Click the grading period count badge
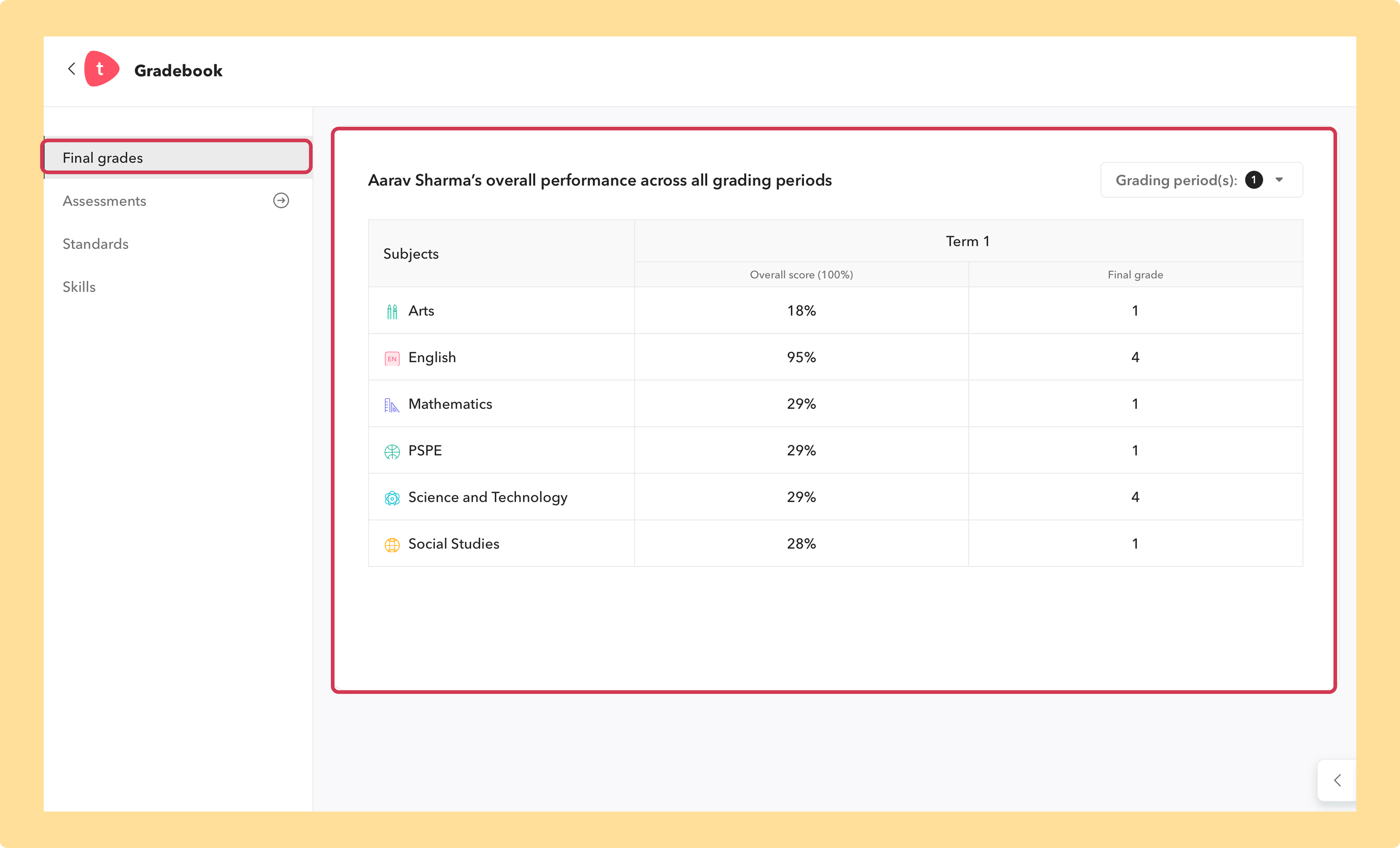The image size is (1400, 848). (1253, 180)
